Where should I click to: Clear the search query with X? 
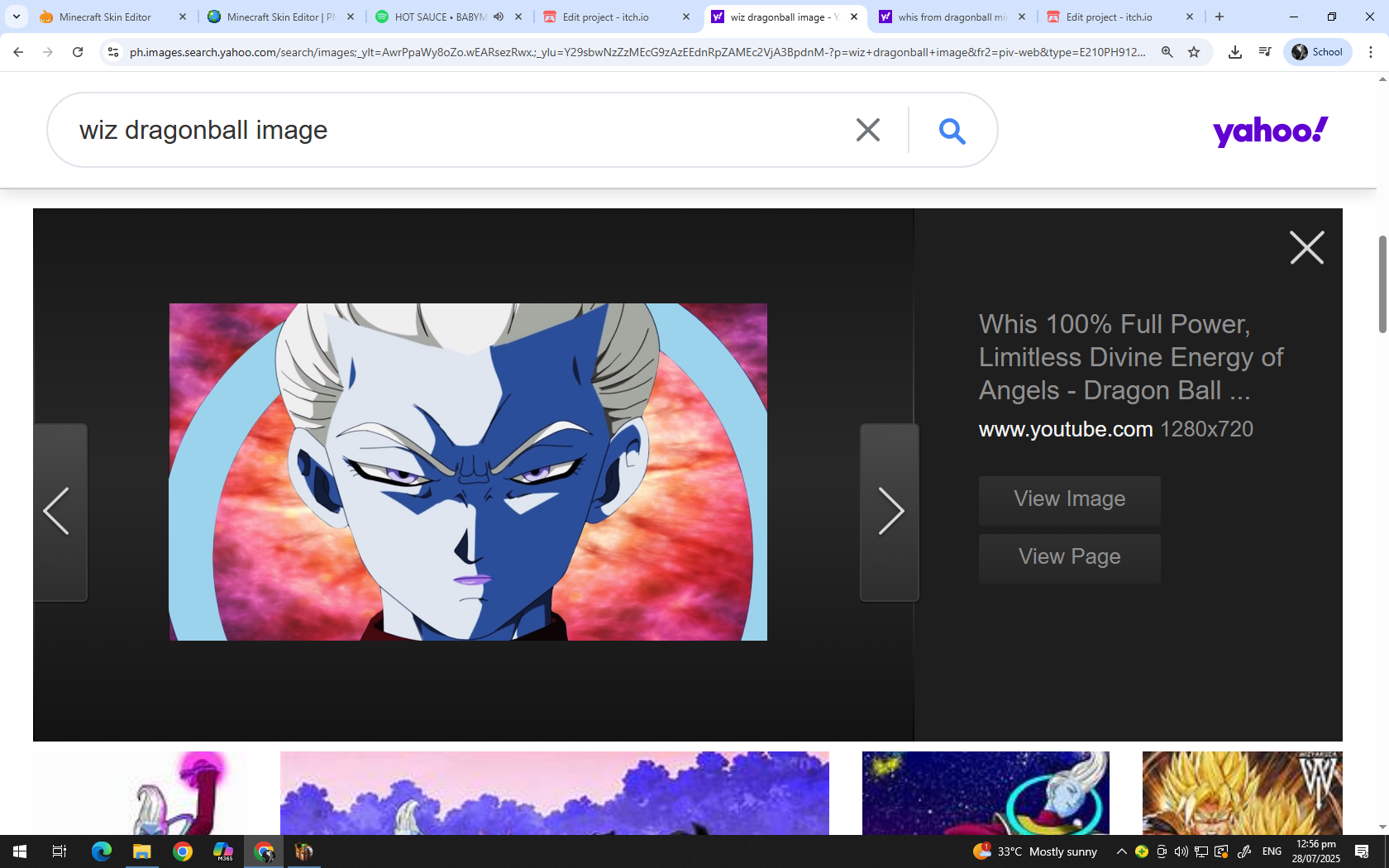[867, 130]
